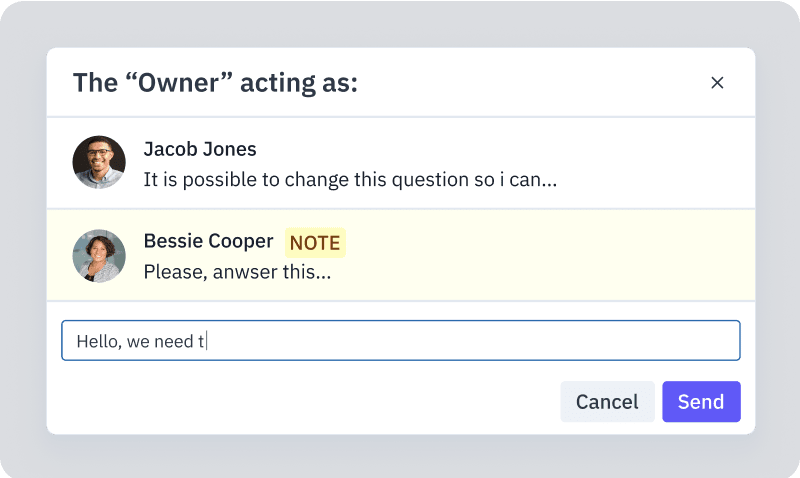
Task: Open the "Please, anwser this..." note message
Action: (237, 271)
